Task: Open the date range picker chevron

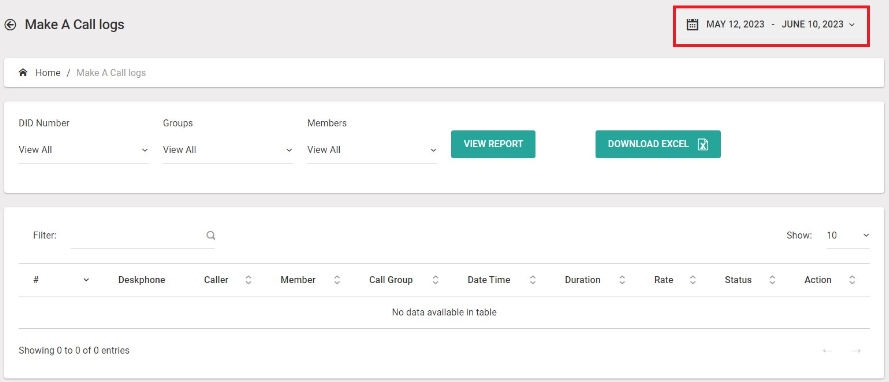Action: coord(852,25)
